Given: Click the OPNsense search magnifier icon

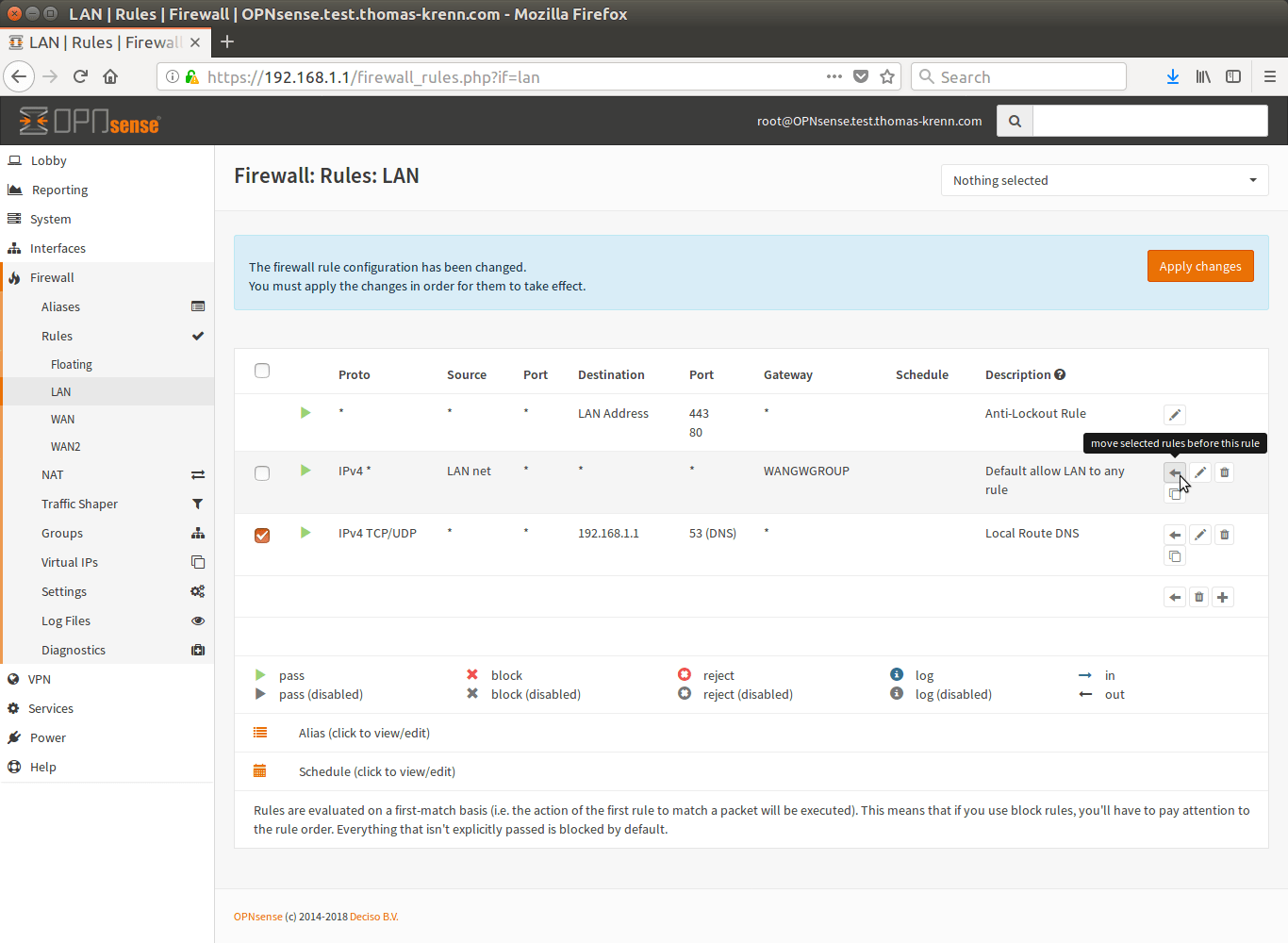Looking at the screenshot, I should [x=1015, y=121].
